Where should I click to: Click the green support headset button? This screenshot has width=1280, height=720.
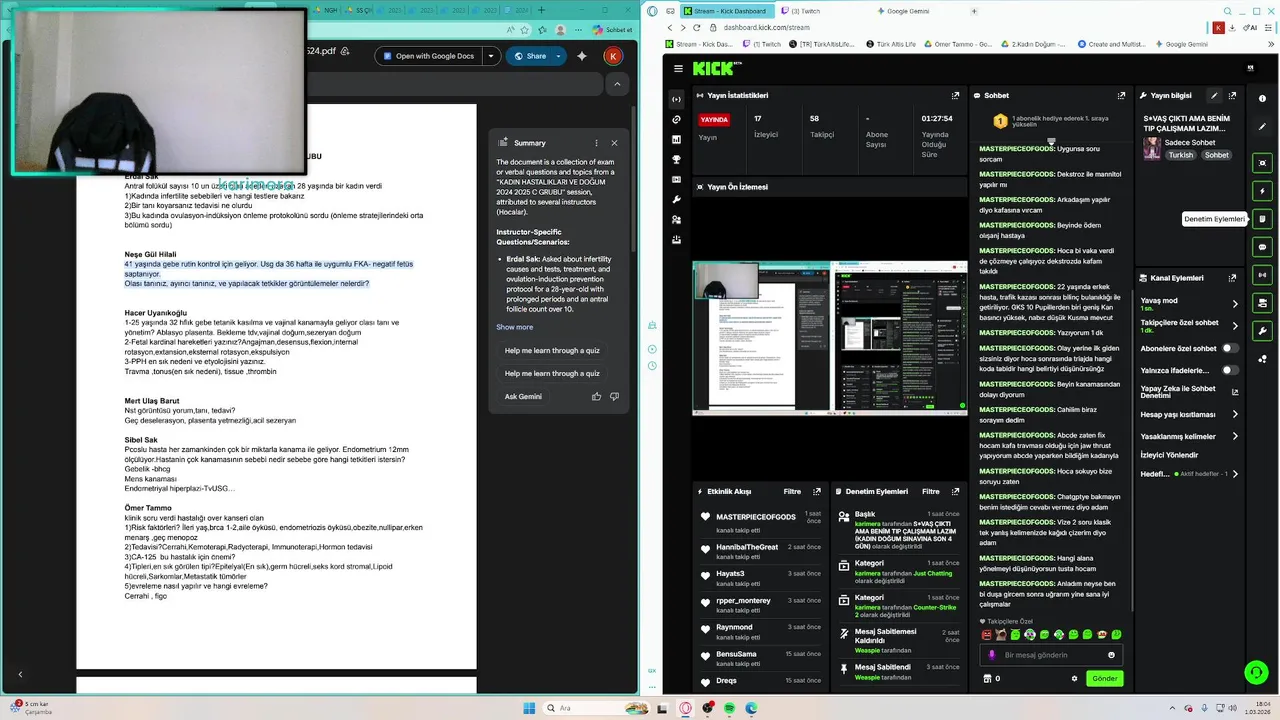tap(1256, 672)
